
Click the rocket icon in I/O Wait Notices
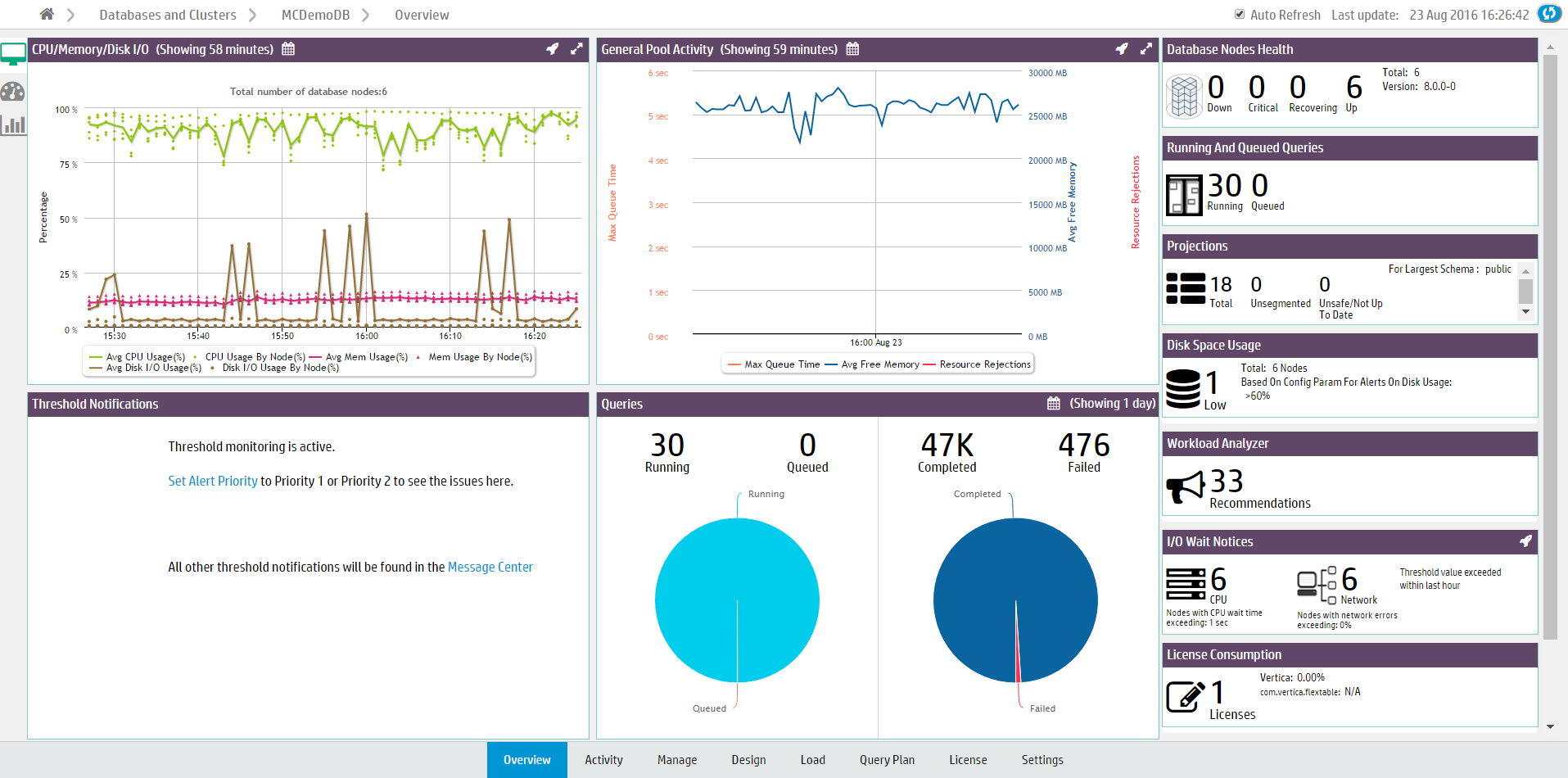1525,541
